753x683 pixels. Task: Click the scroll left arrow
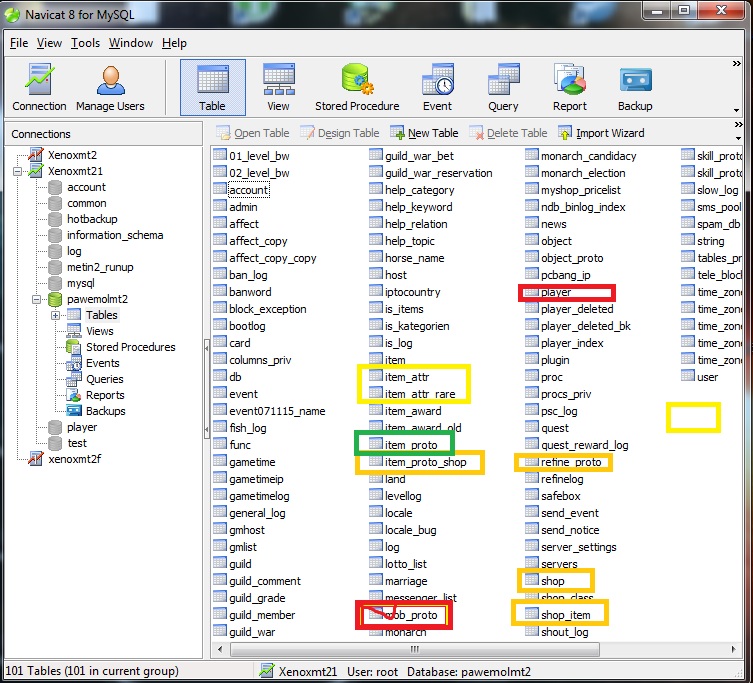220,649
